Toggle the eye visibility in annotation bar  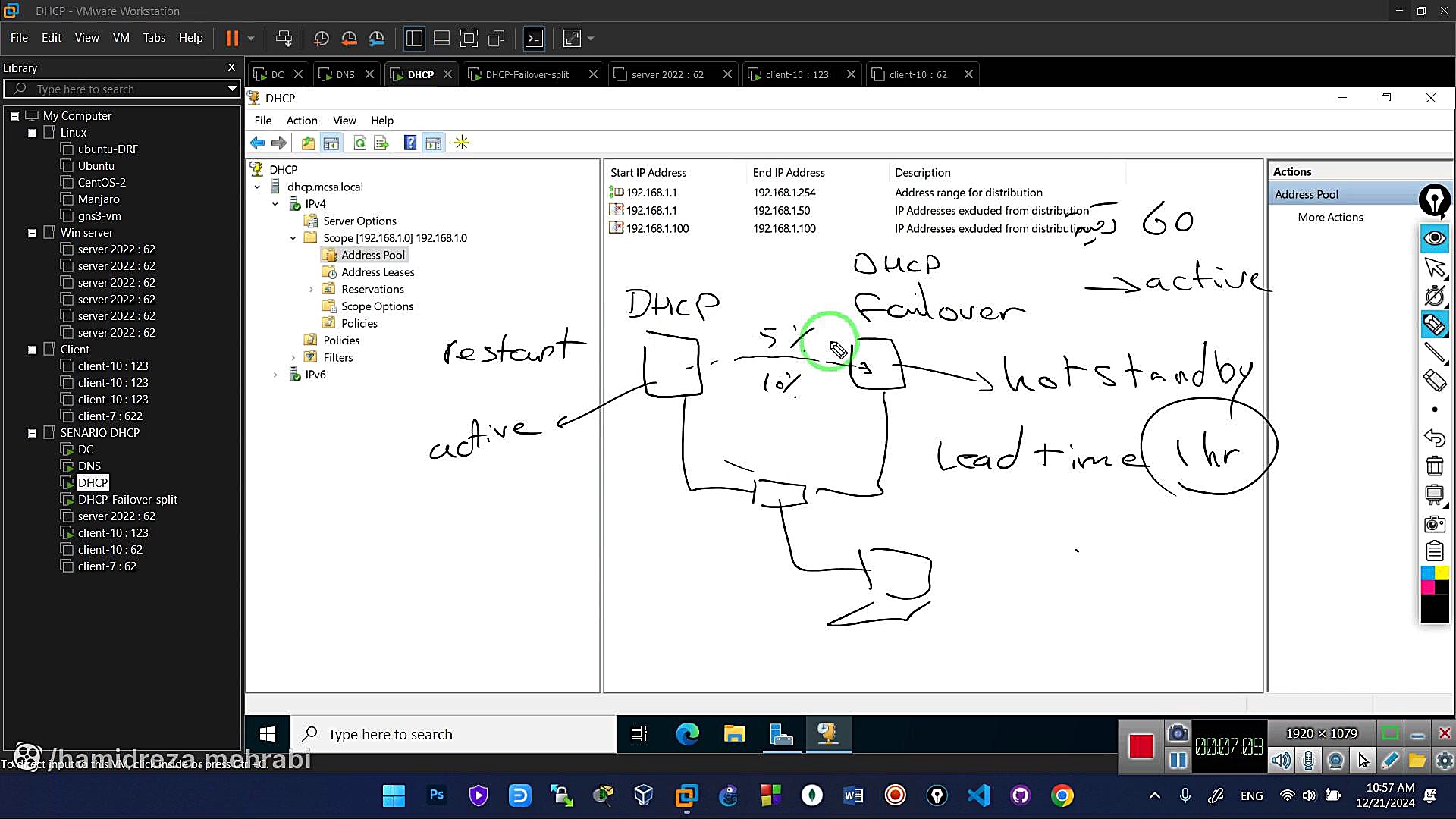click(1434, 238)
